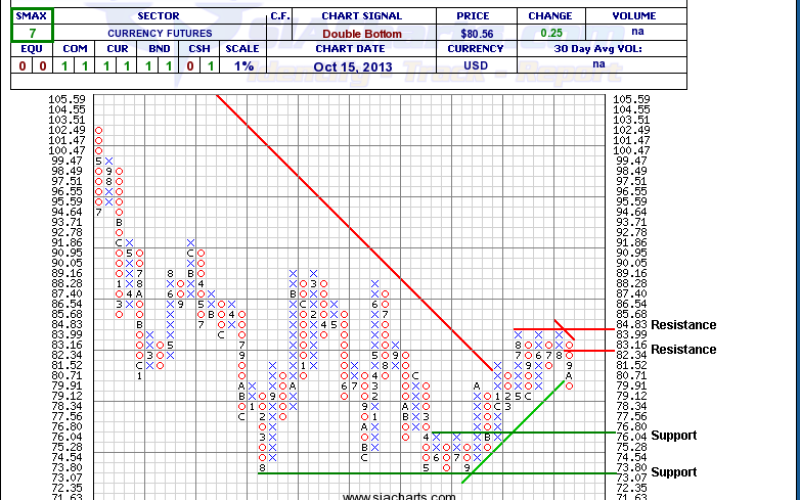The image size is (800, 500).
Task: Select the green 0.25 change value
Action: tap(550, 32)
